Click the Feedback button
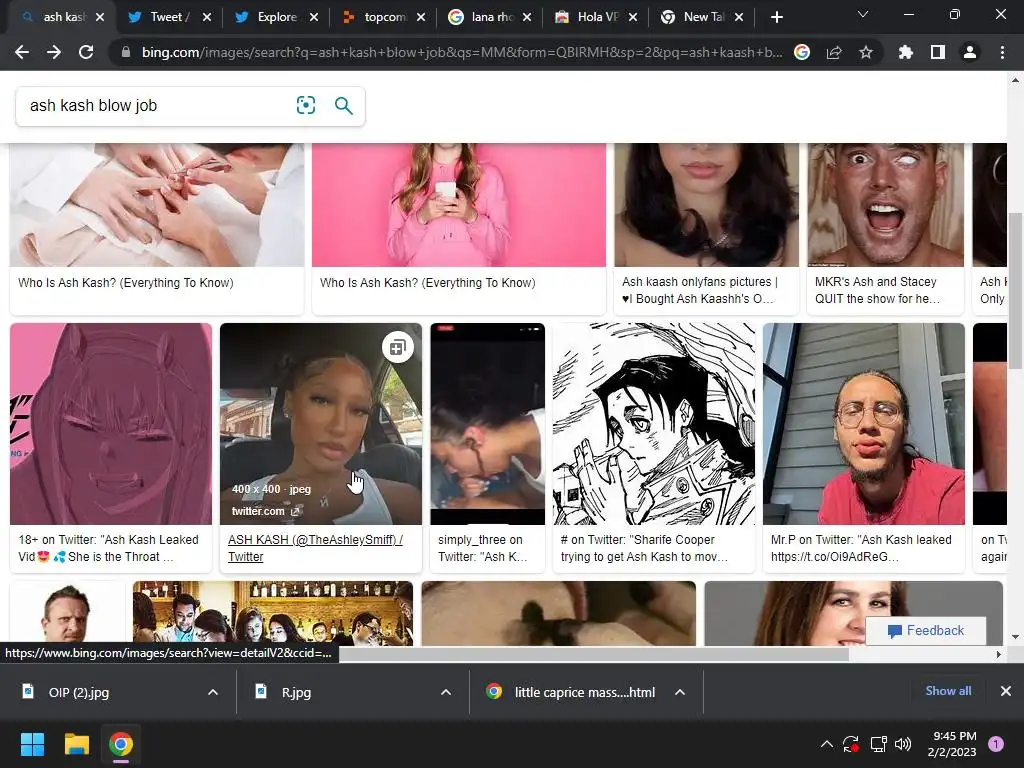 (925, 631)
